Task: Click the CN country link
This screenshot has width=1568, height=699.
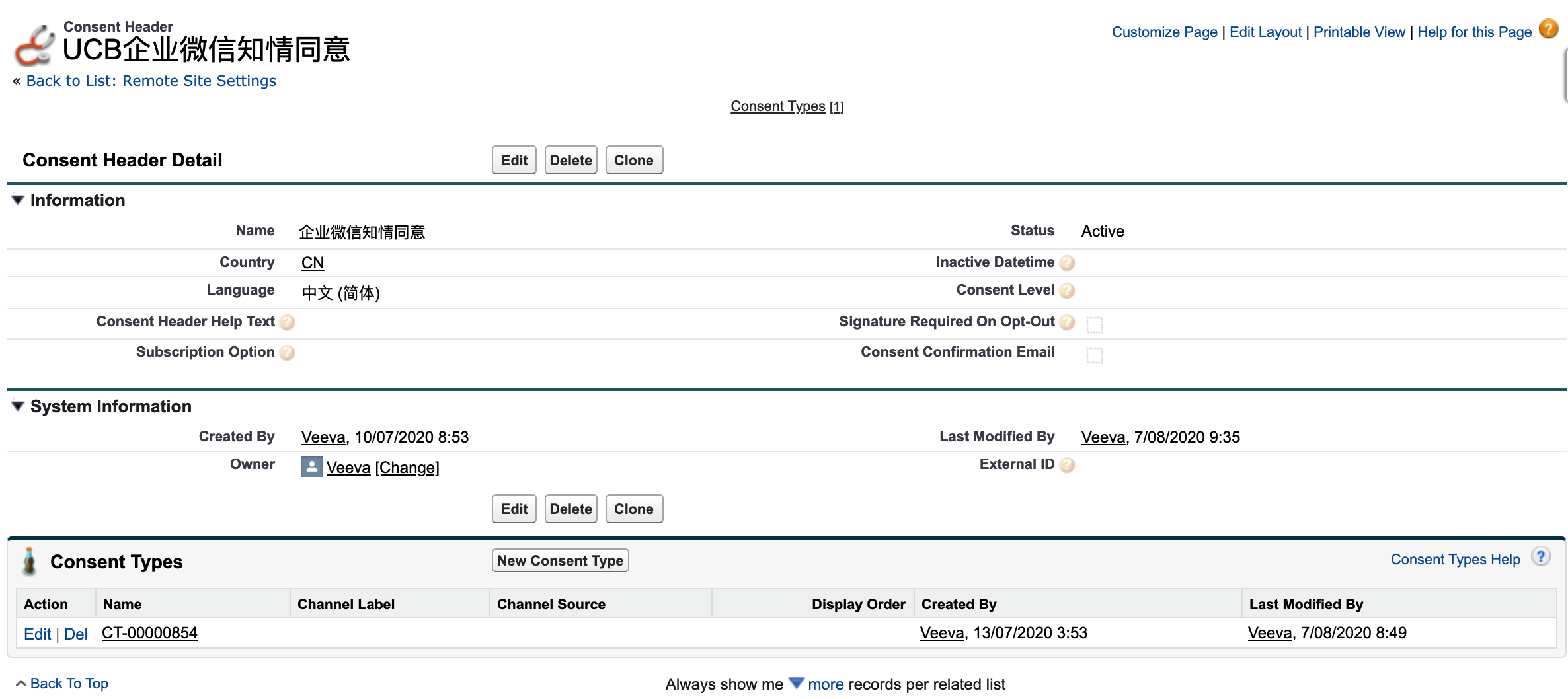Action: coord(312,263)
